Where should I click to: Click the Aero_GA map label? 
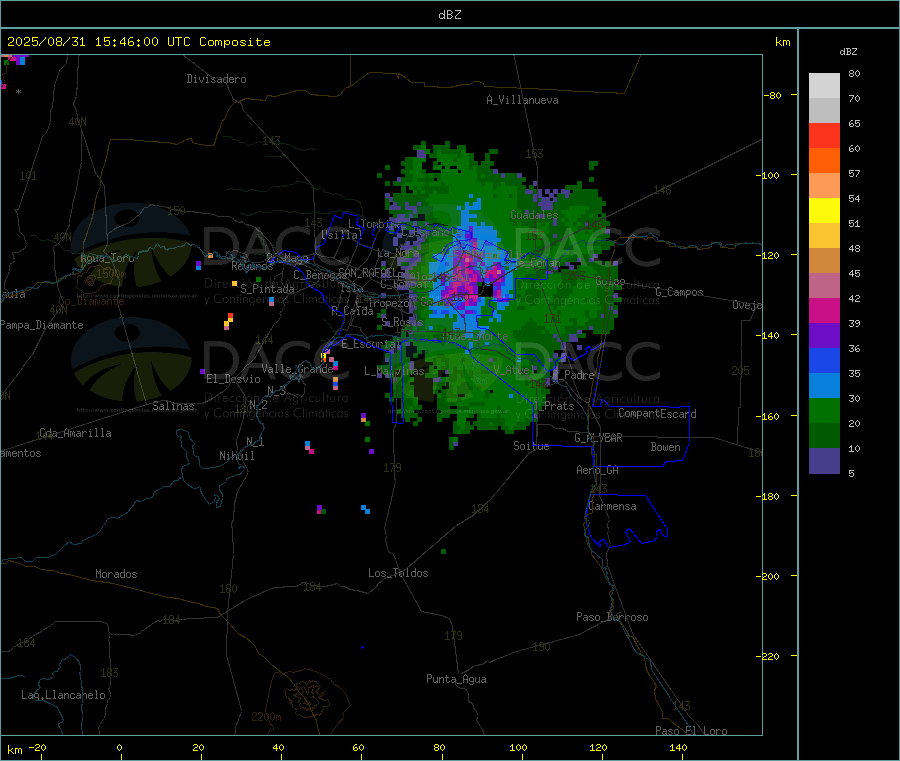click(x=597, y=470)
